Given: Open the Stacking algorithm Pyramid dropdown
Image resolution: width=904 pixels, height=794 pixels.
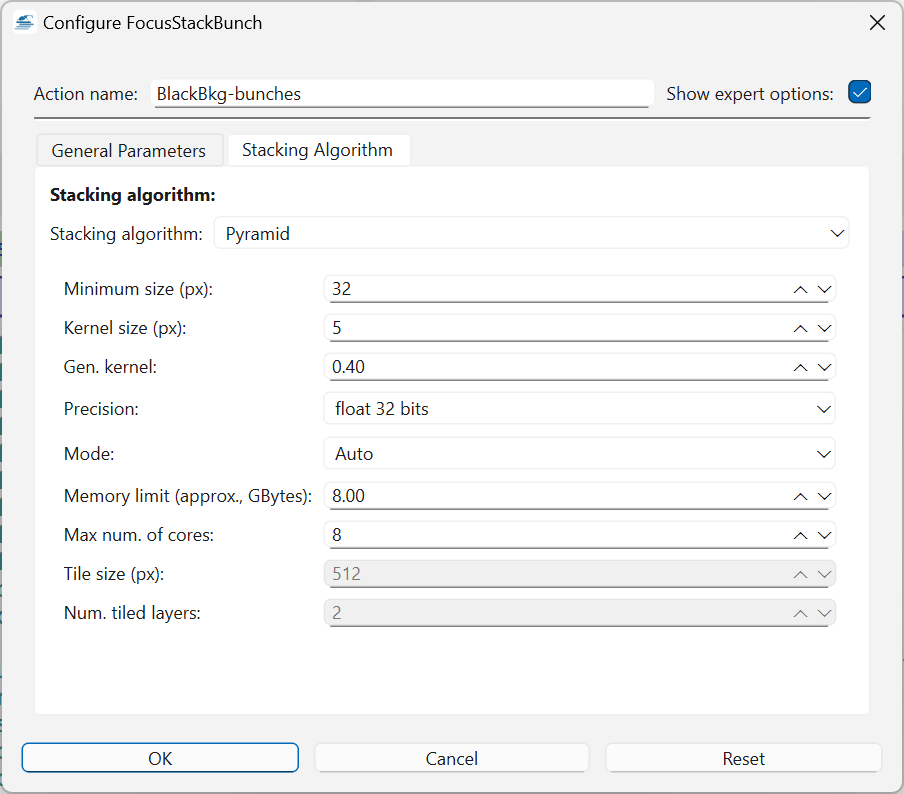Looking at the screenshot, I should [x=531, y=233].
